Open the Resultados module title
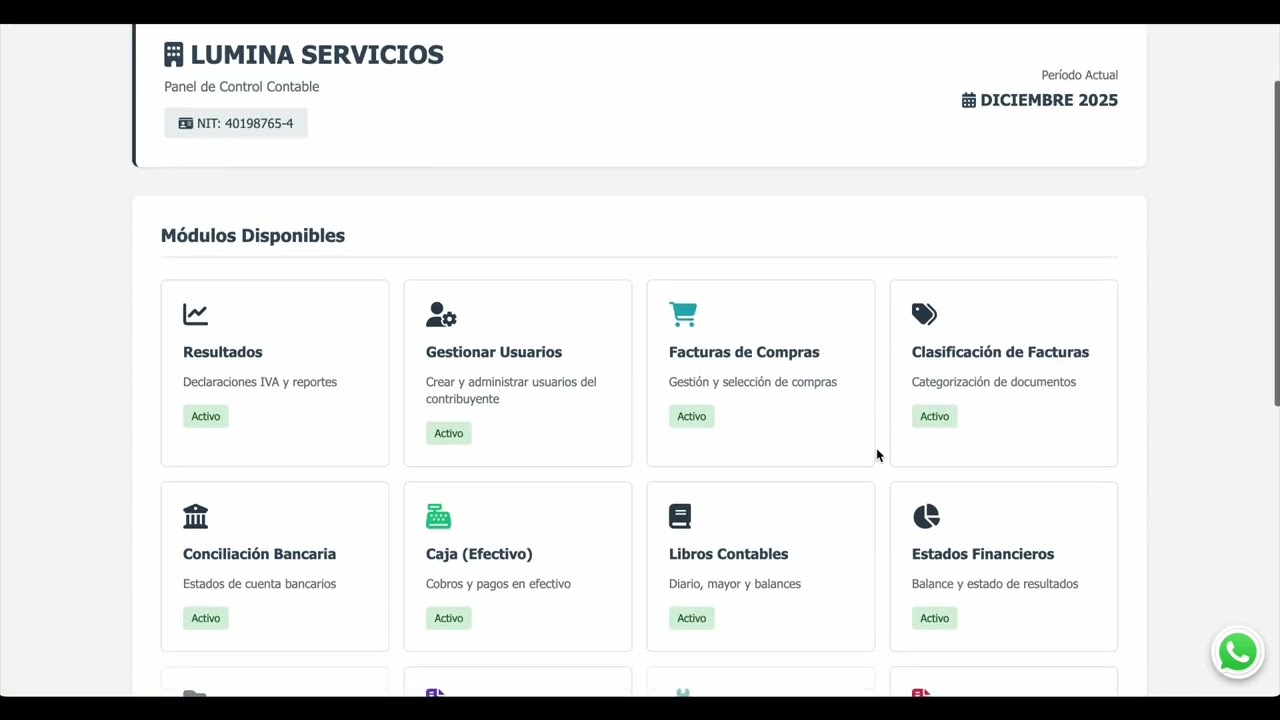1280x720 pixels. (222, 352)
